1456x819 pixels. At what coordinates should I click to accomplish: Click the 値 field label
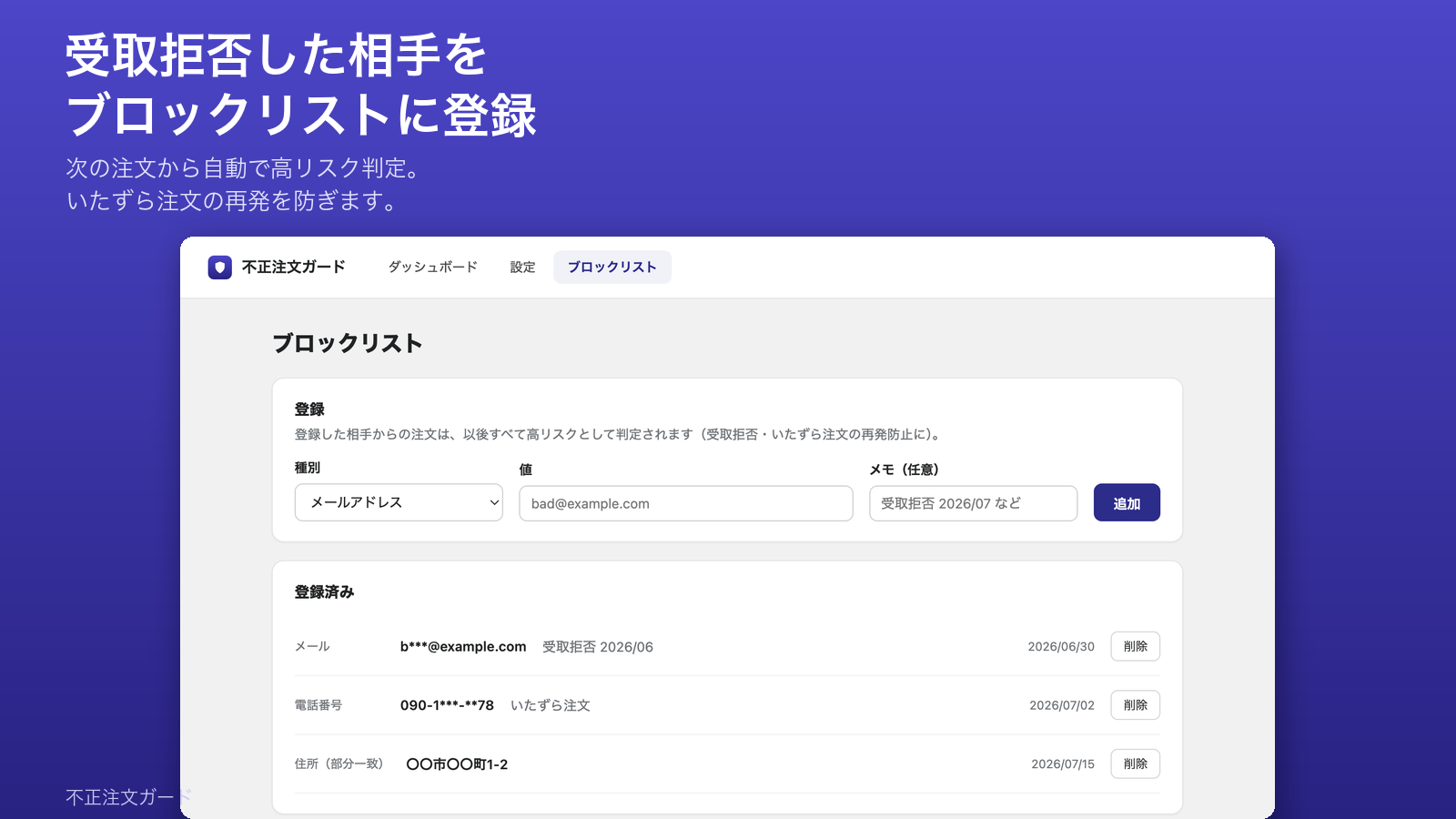pos(525,470)
